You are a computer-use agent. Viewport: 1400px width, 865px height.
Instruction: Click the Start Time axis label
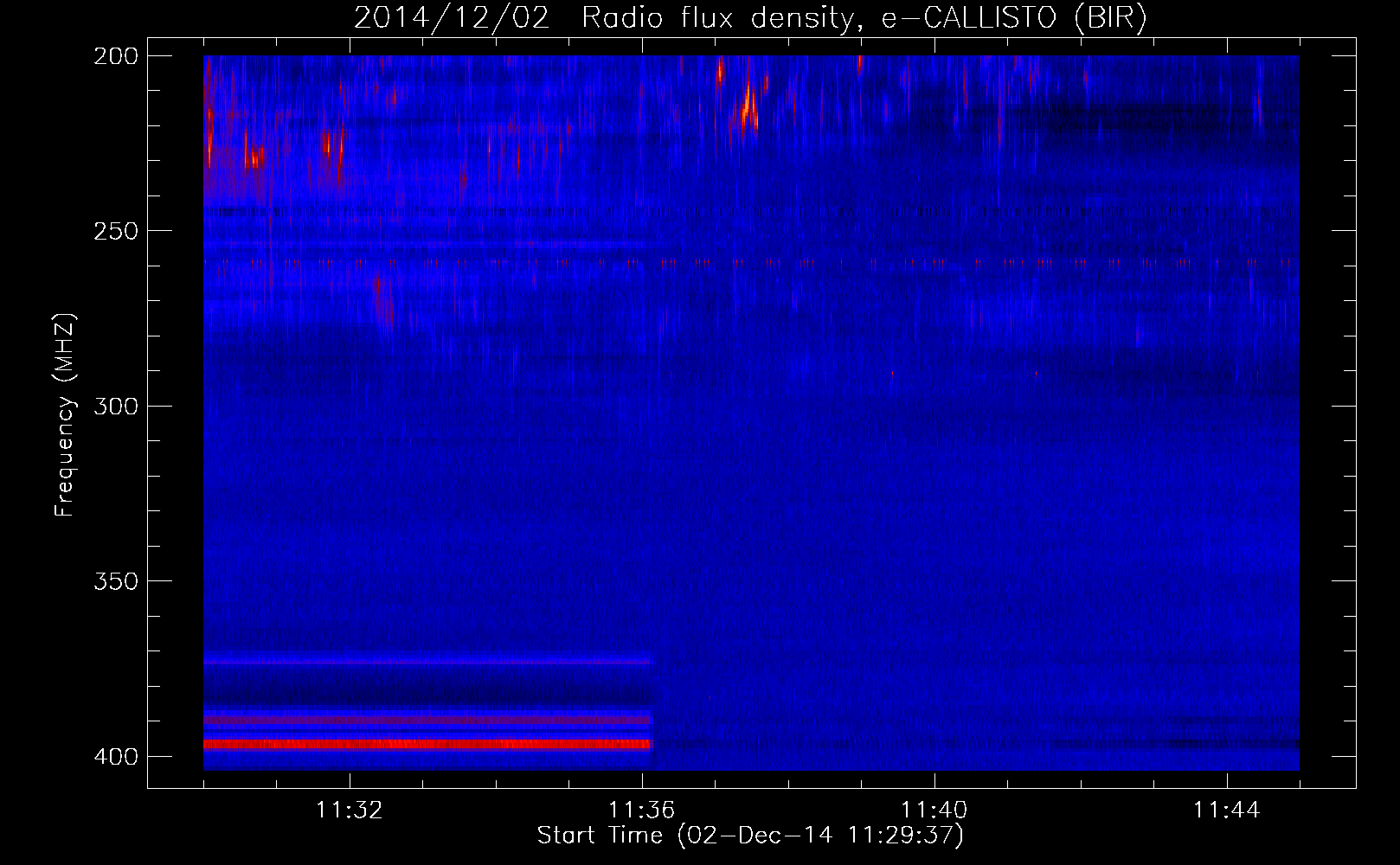[750, 836]
